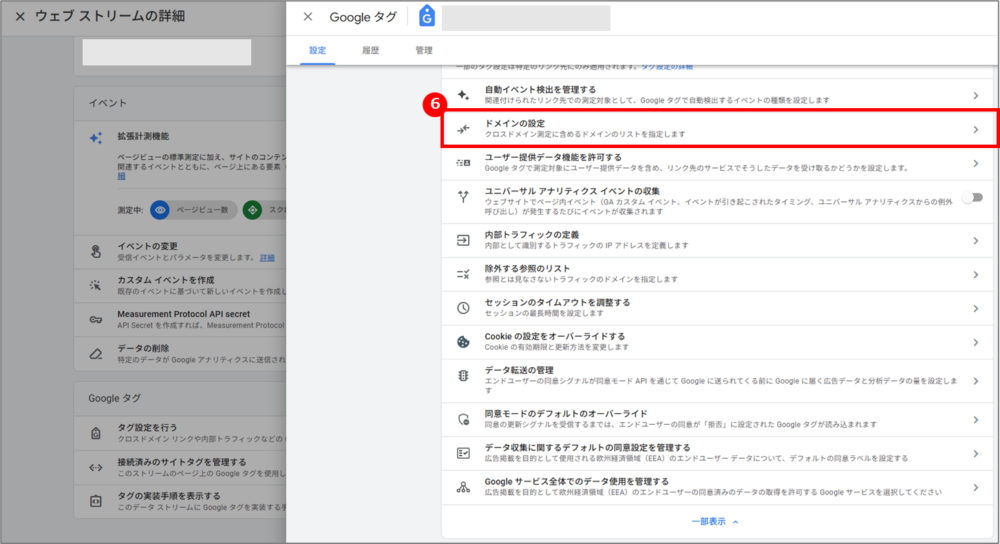Screen dimensions: 1000x544
Task: Click the 除外する参照のリスト icon
Action: 463,274
